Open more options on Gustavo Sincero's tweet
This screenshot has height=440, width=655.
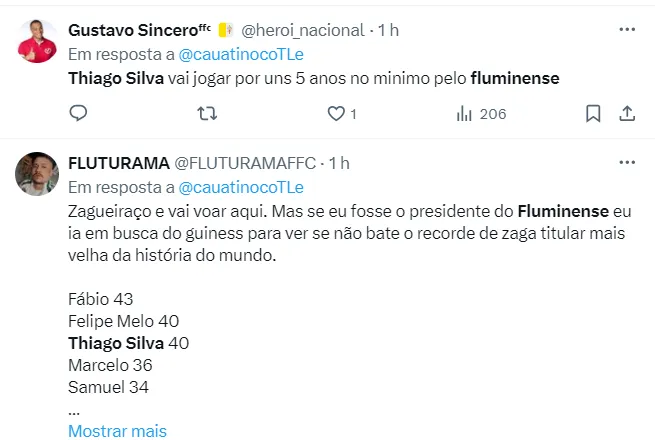pos(627,30)
